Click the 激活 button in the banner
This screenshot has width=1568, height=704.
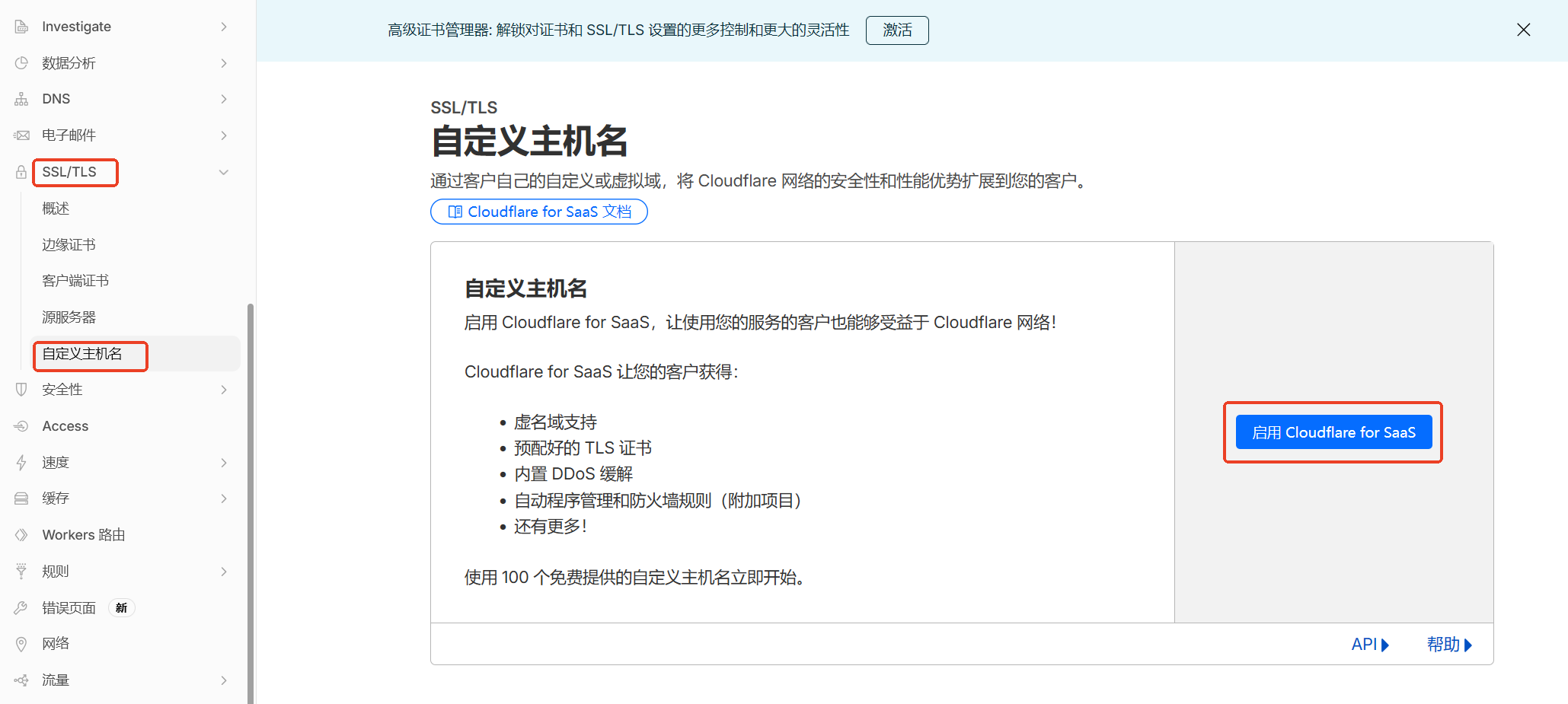coord(897,30)
